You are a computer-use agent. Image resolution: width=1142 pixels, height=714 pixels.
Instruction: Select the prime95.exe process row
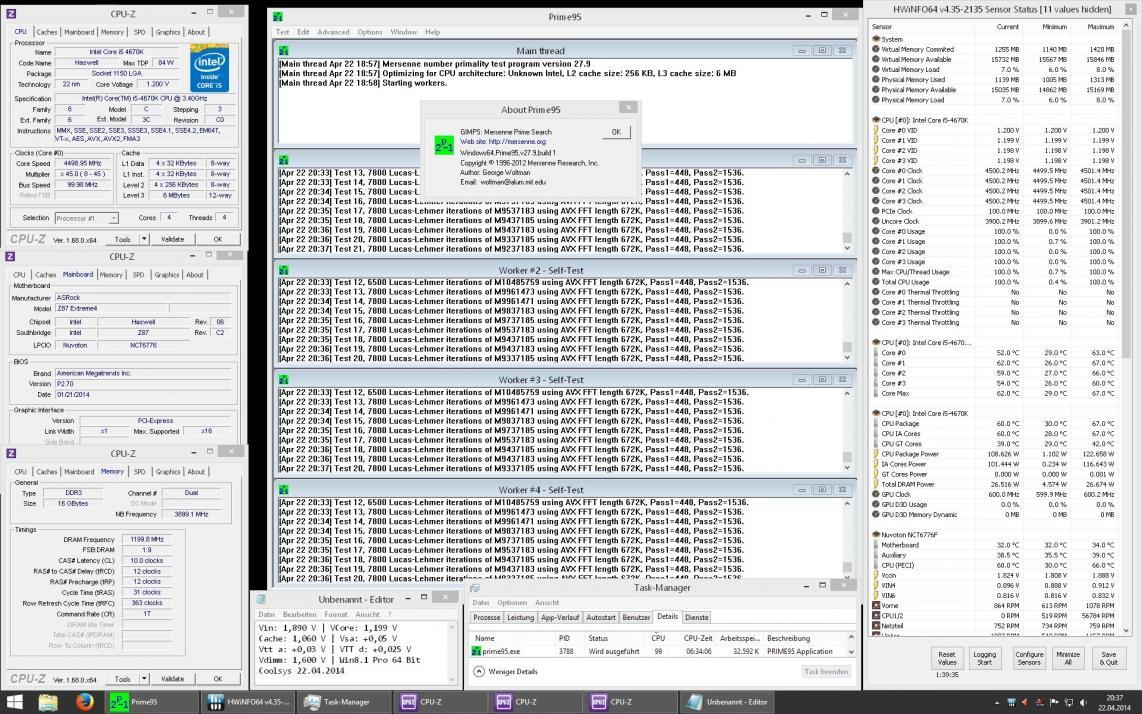point(658,651)
